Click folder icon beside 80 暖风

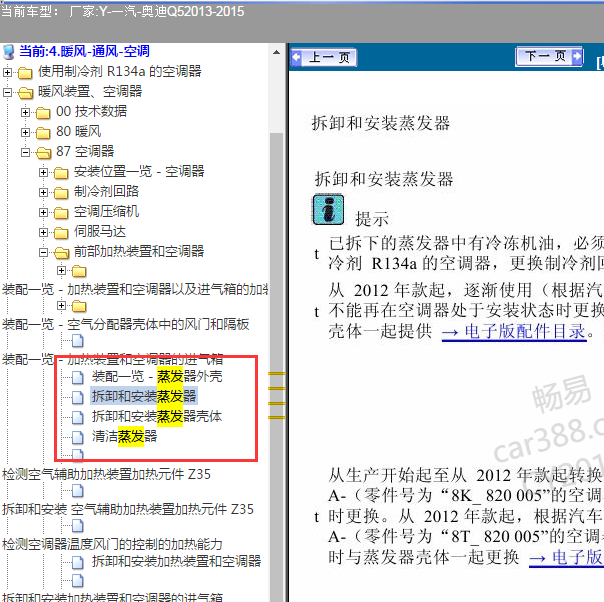pos(43,132)
